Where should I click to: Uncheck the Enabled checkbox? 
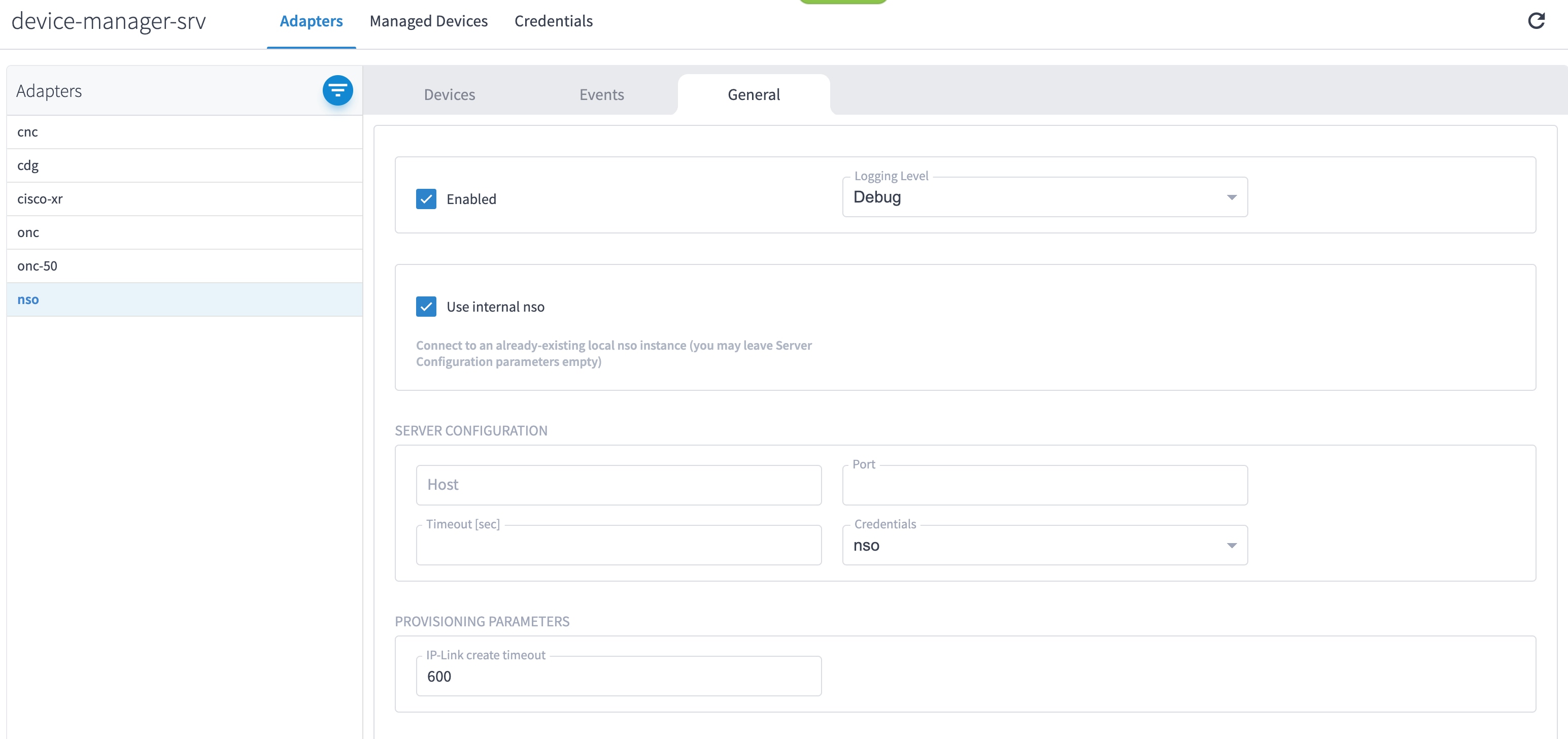426,199
